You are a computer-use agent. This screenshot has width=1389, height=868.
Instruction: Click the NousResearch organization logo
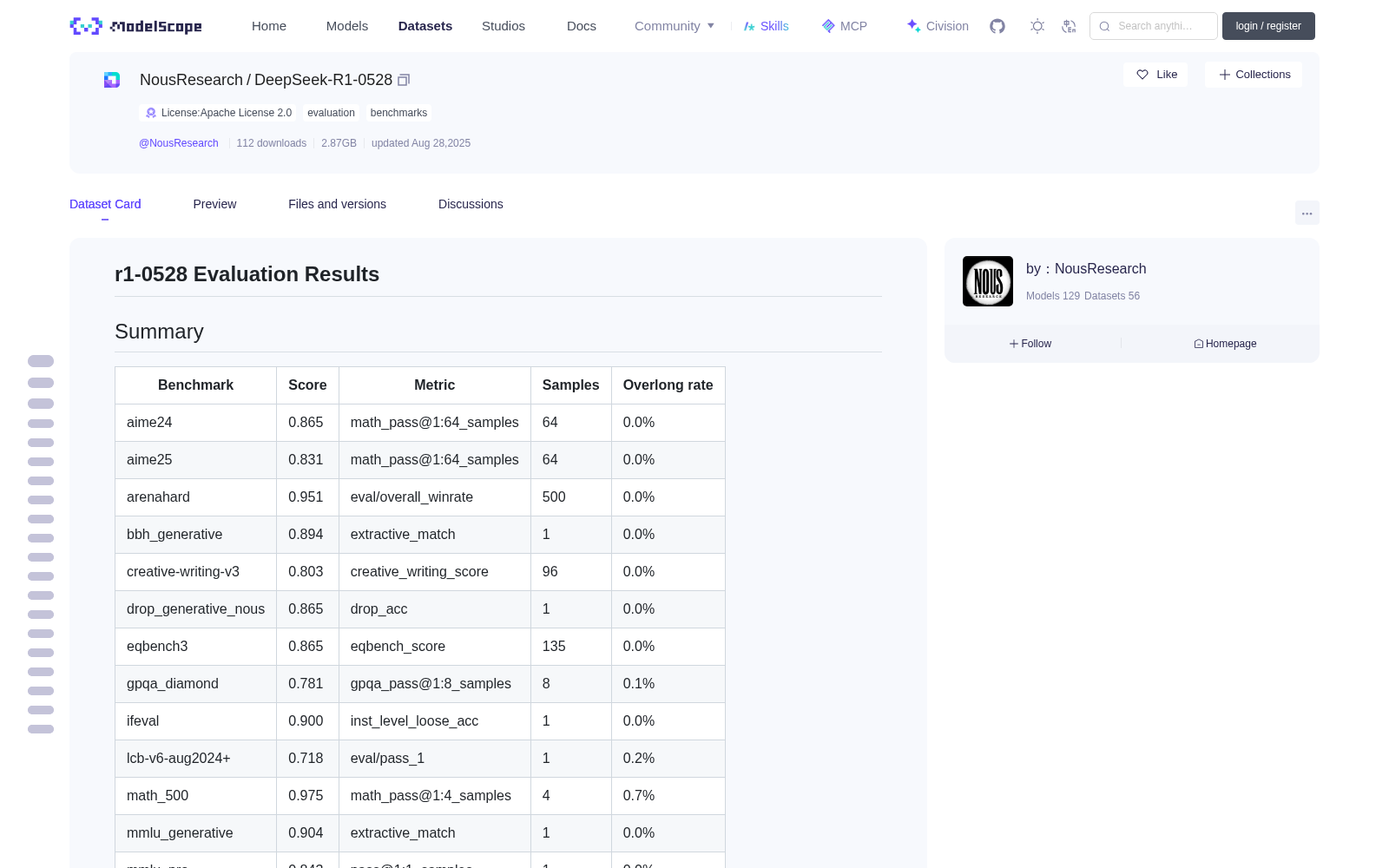click(988, 281)
